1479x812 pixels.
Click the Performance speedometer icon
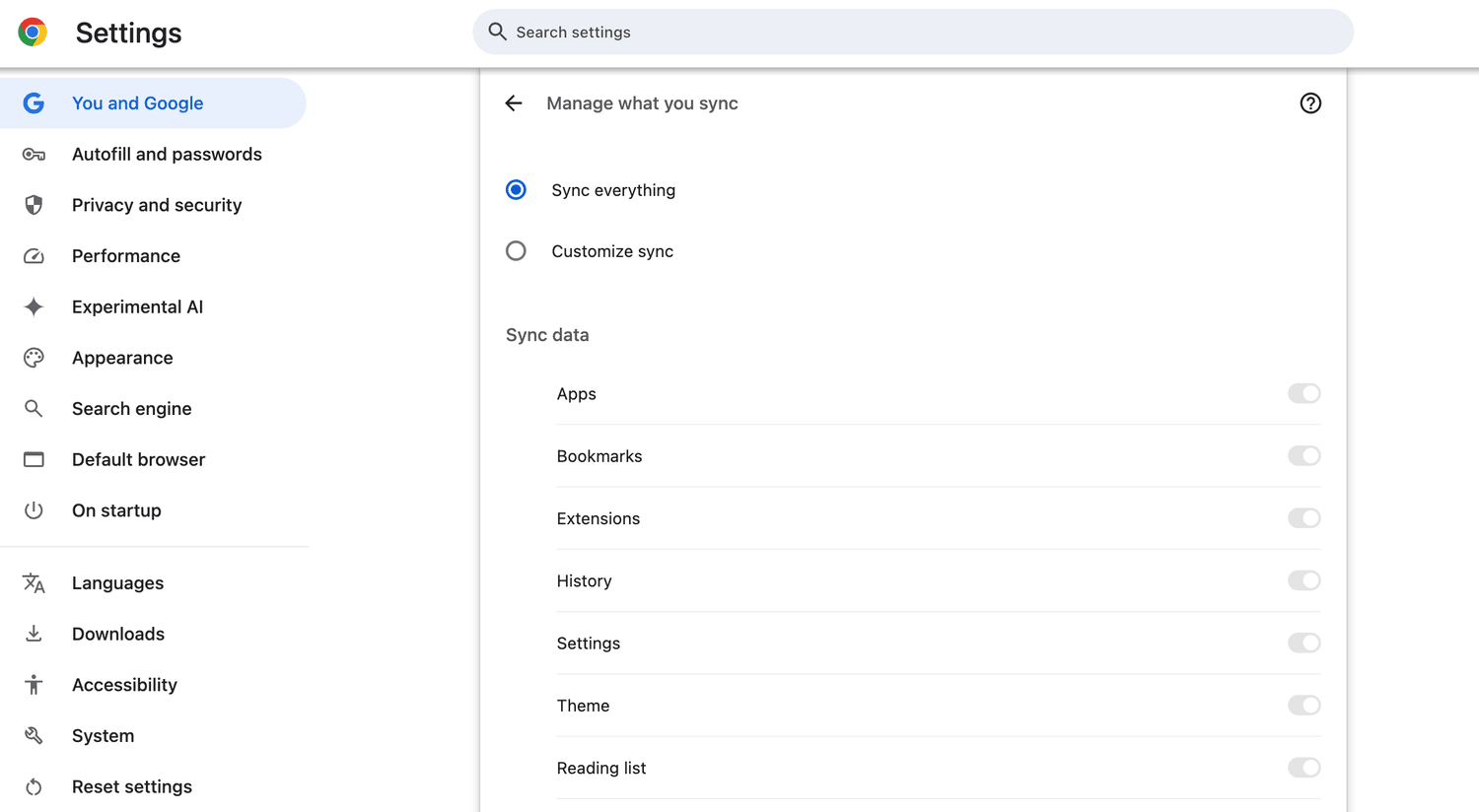[34, 256]
